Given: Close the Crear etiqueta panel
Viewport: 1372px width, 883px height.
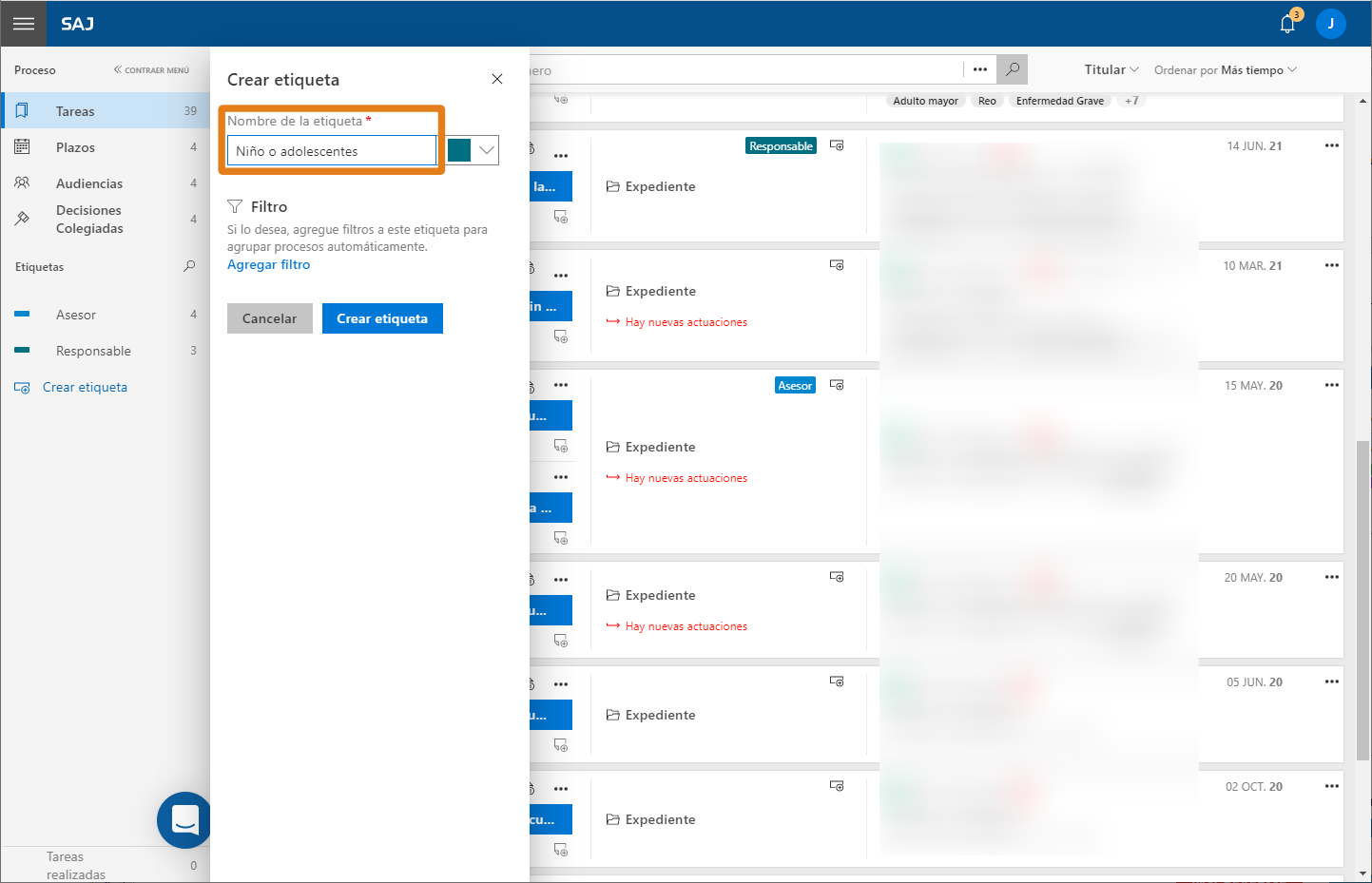Looking at the screenshot, I should 497,79.
